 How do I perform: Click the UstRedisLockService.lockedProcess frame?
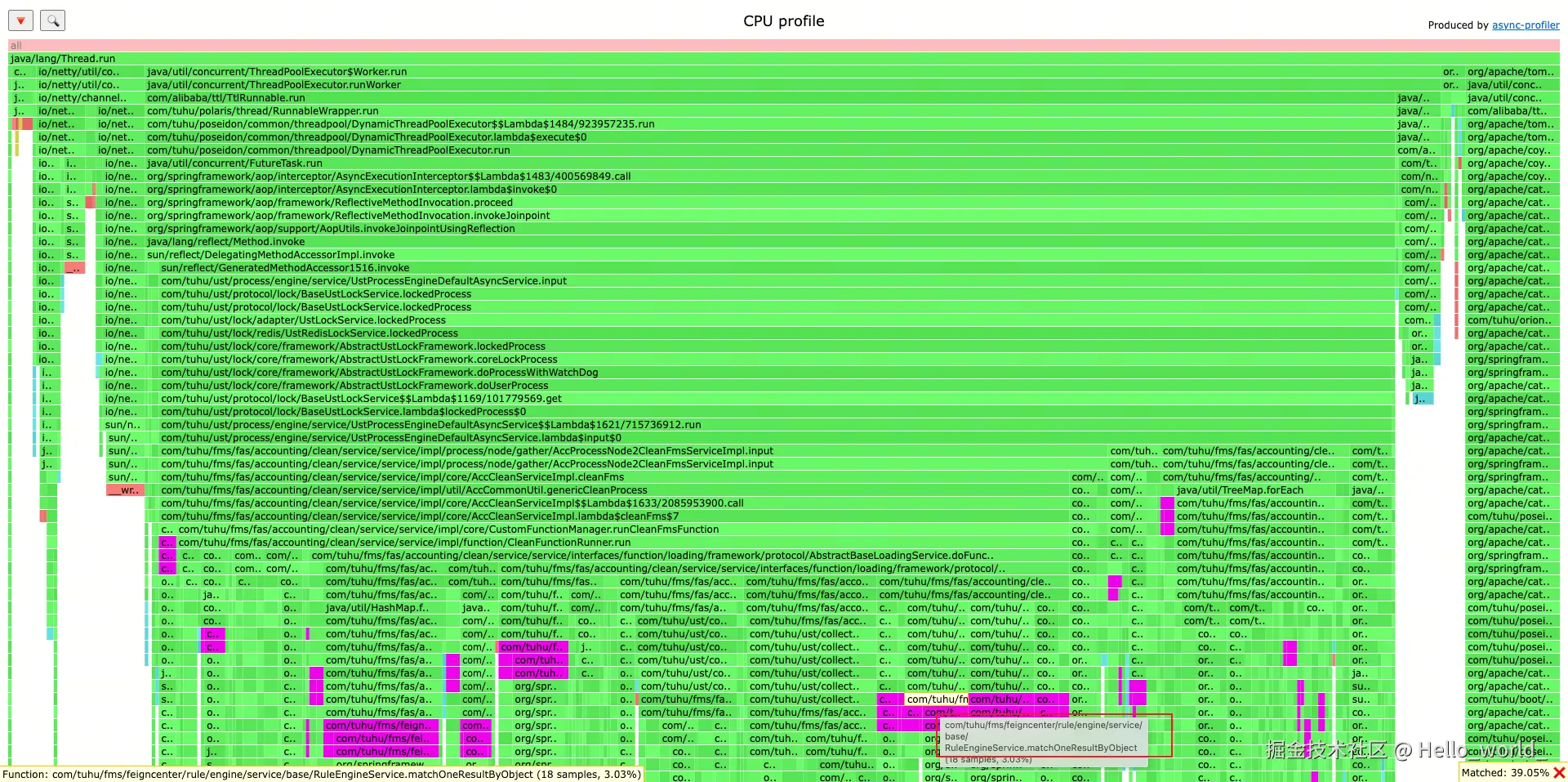(777, 333)
